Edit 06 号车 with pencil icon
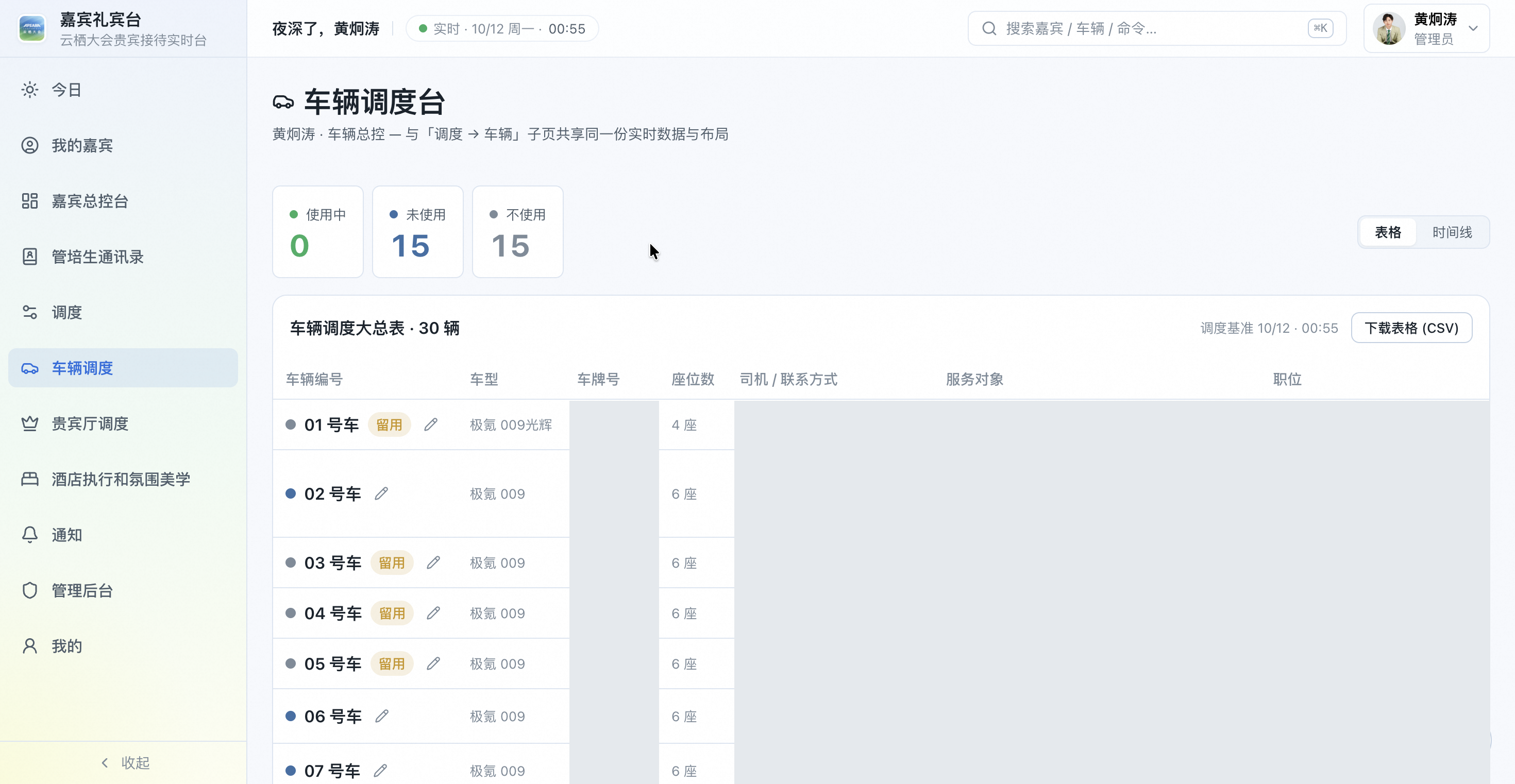The image size is (1515, 784). coord(382,717)
